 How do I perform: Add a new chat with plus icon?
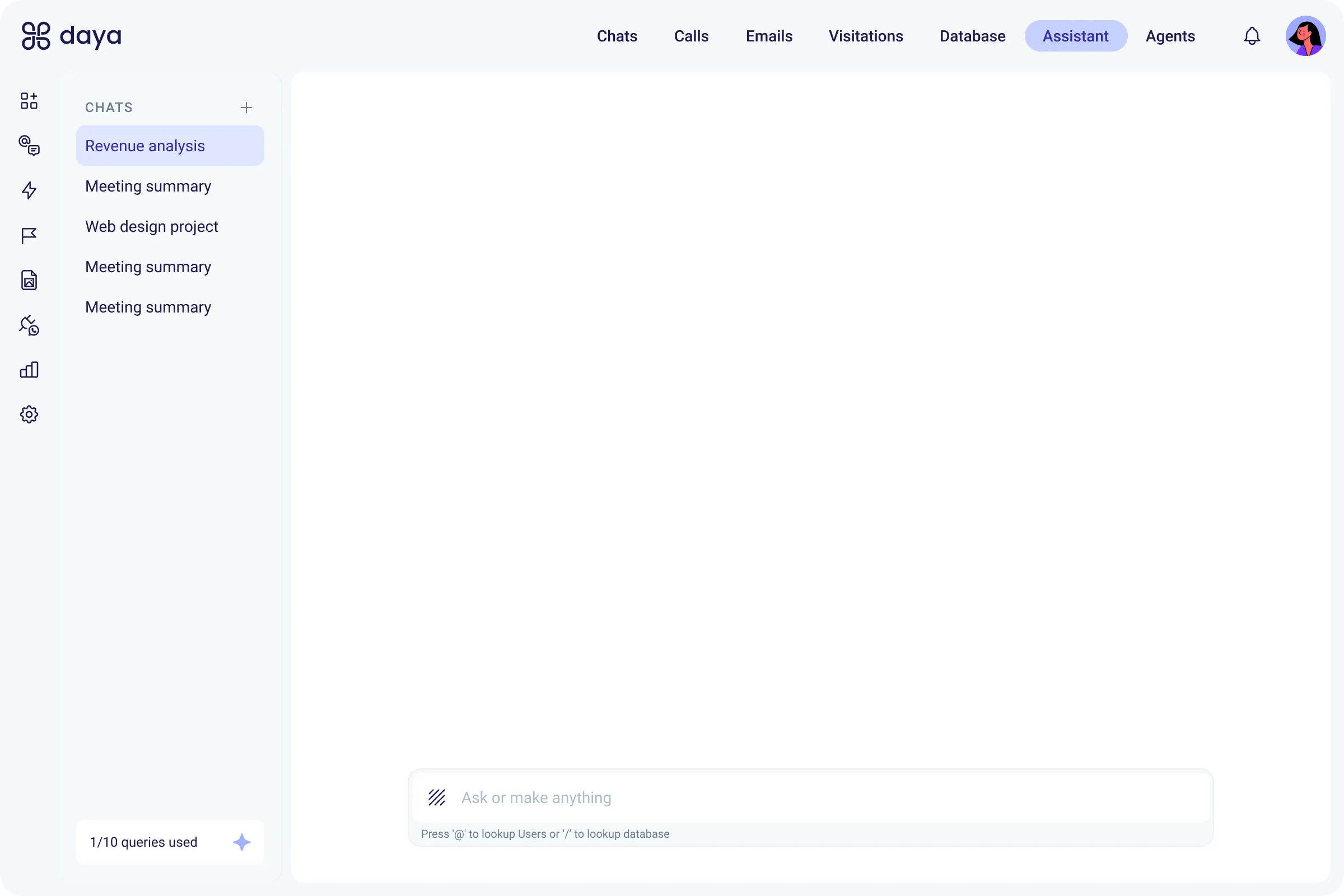[x=246, y=108]
